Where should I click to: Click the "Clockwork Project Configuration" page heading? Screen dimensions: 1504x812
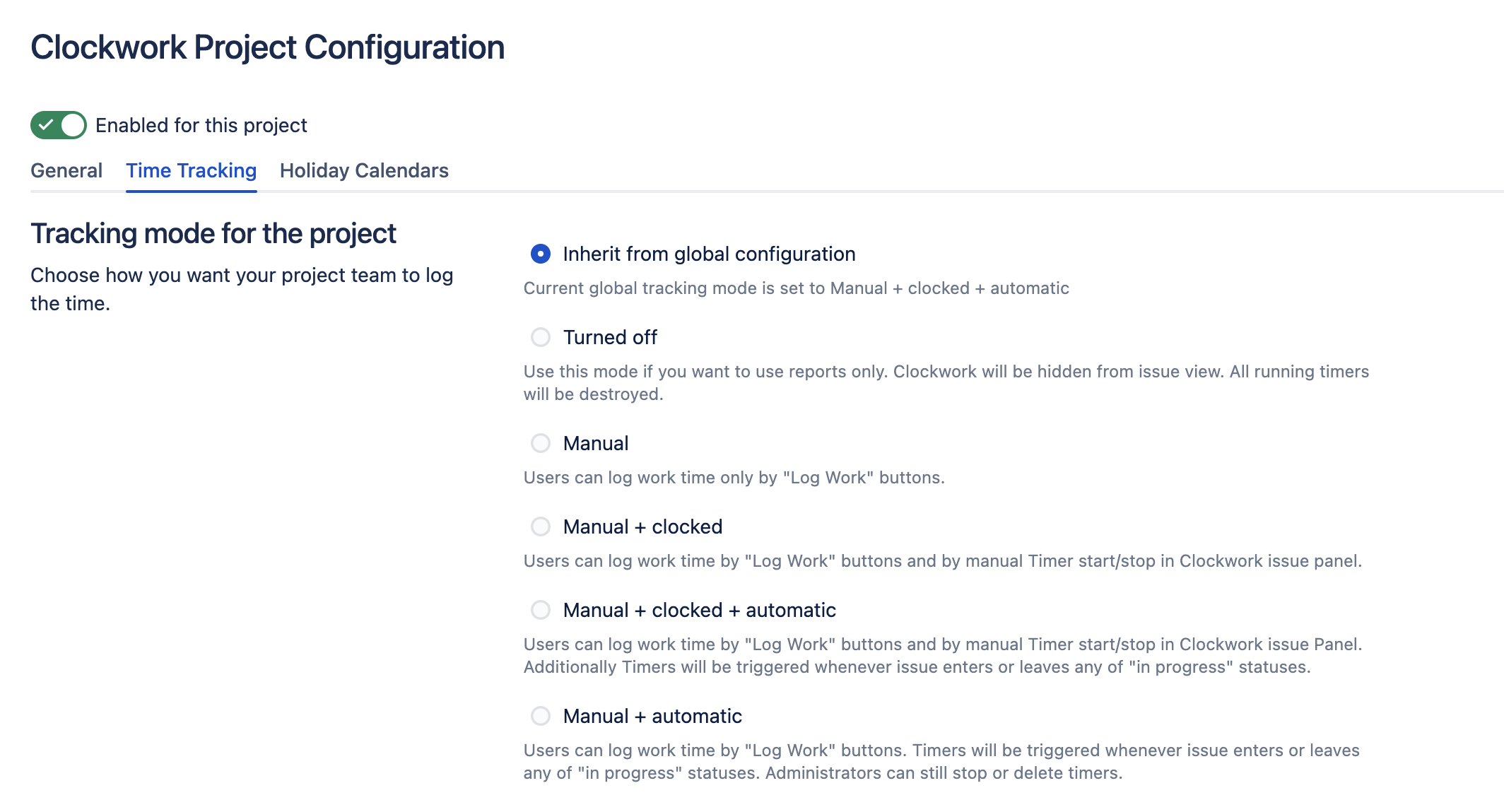coord(267,47)
